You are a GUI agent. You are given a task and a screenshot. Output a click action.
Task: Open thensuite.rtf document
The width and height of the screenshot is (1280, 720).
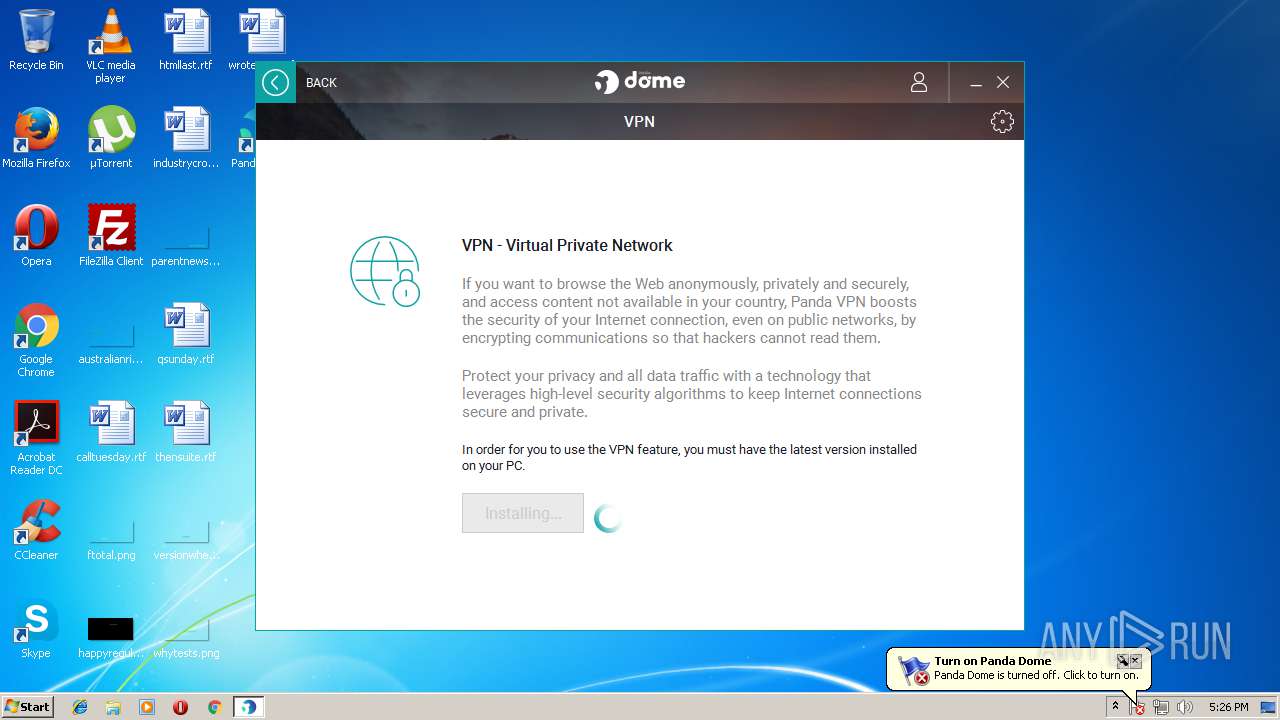coord(186,432)
